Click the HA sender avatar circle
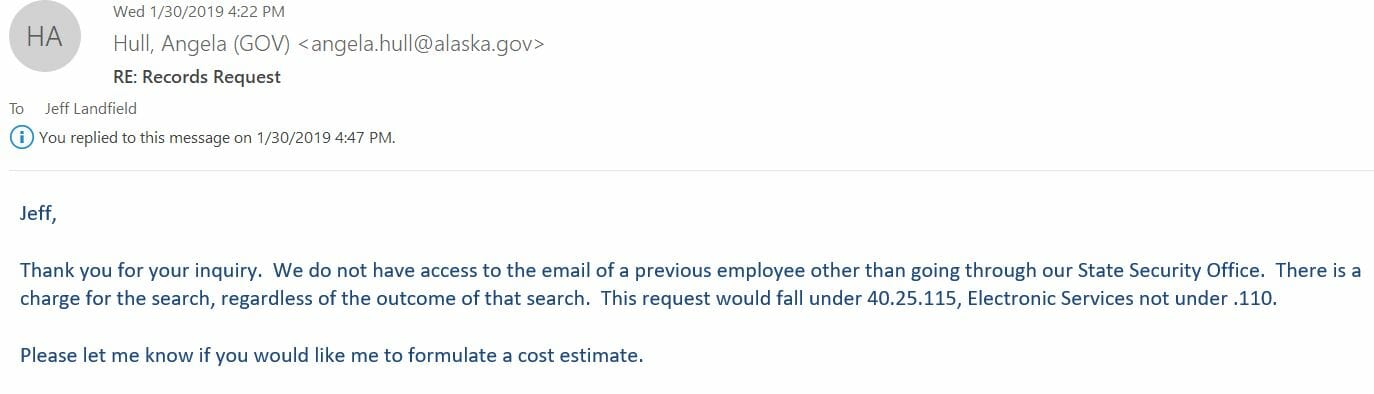Screen dimensions: 1374x394 pos(44,38)
